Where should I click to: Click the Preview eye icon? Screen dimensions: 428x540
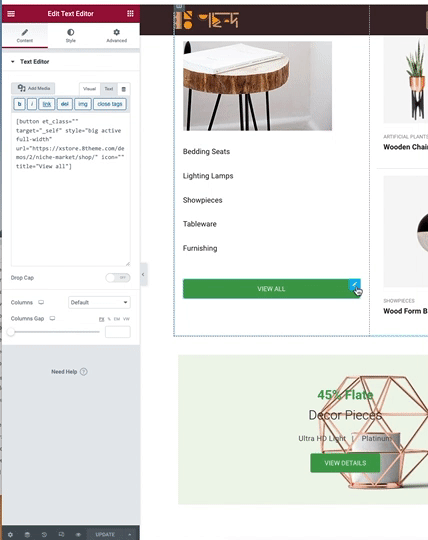[78, 534]
